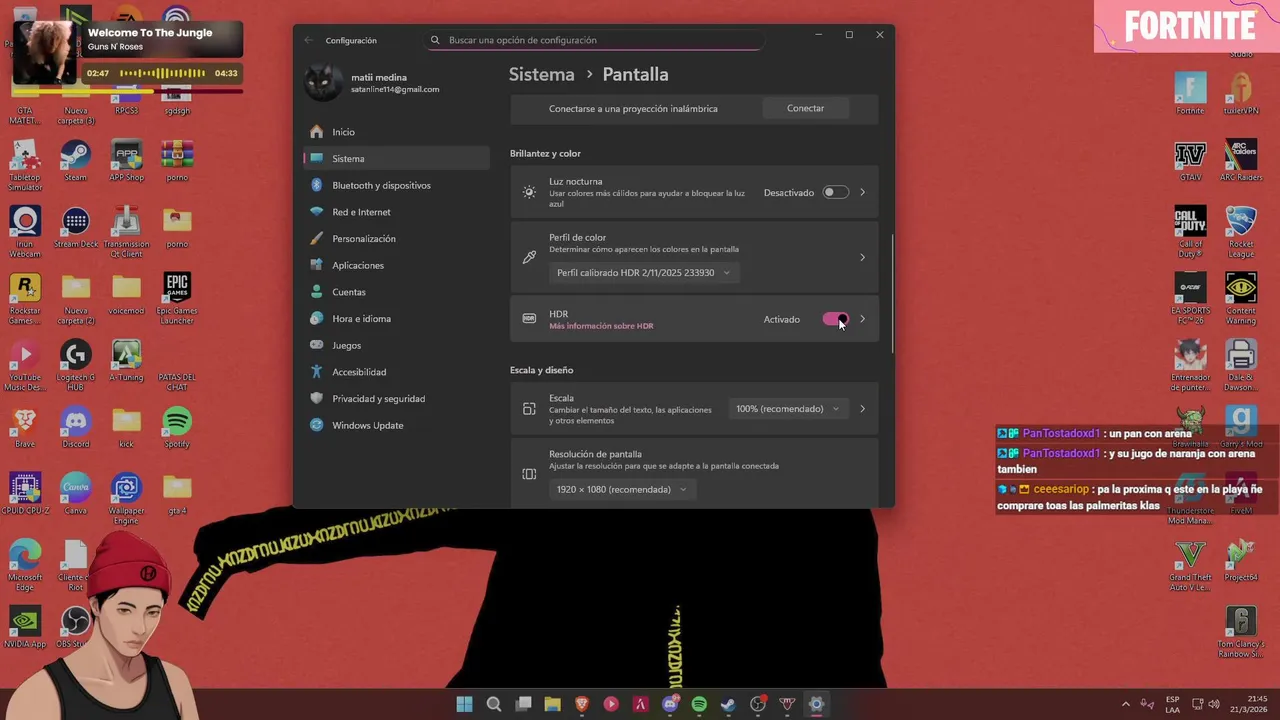Expand Luz nocturna details chevron

point(863,192)
